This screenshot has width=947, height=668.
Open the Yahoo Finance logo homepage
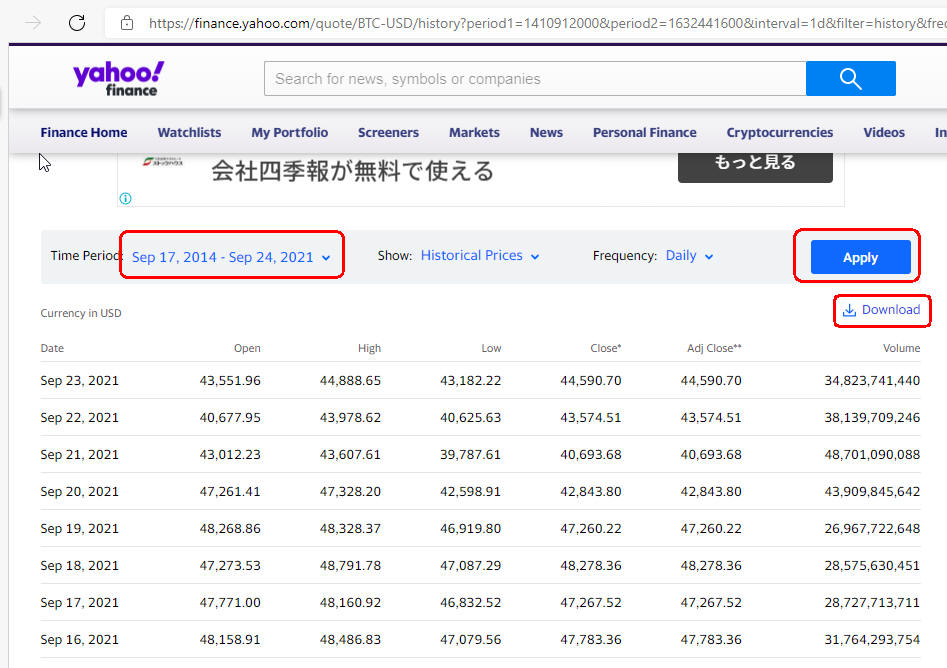point(118,79)
